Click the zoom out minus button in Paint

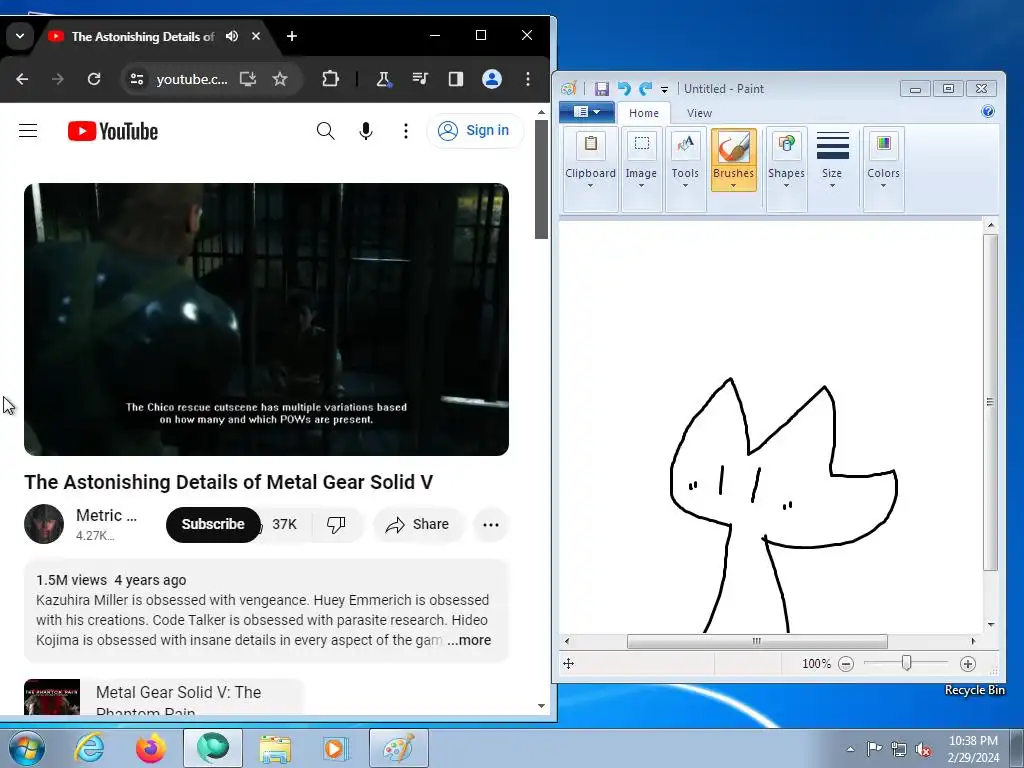tap(846, 664)
